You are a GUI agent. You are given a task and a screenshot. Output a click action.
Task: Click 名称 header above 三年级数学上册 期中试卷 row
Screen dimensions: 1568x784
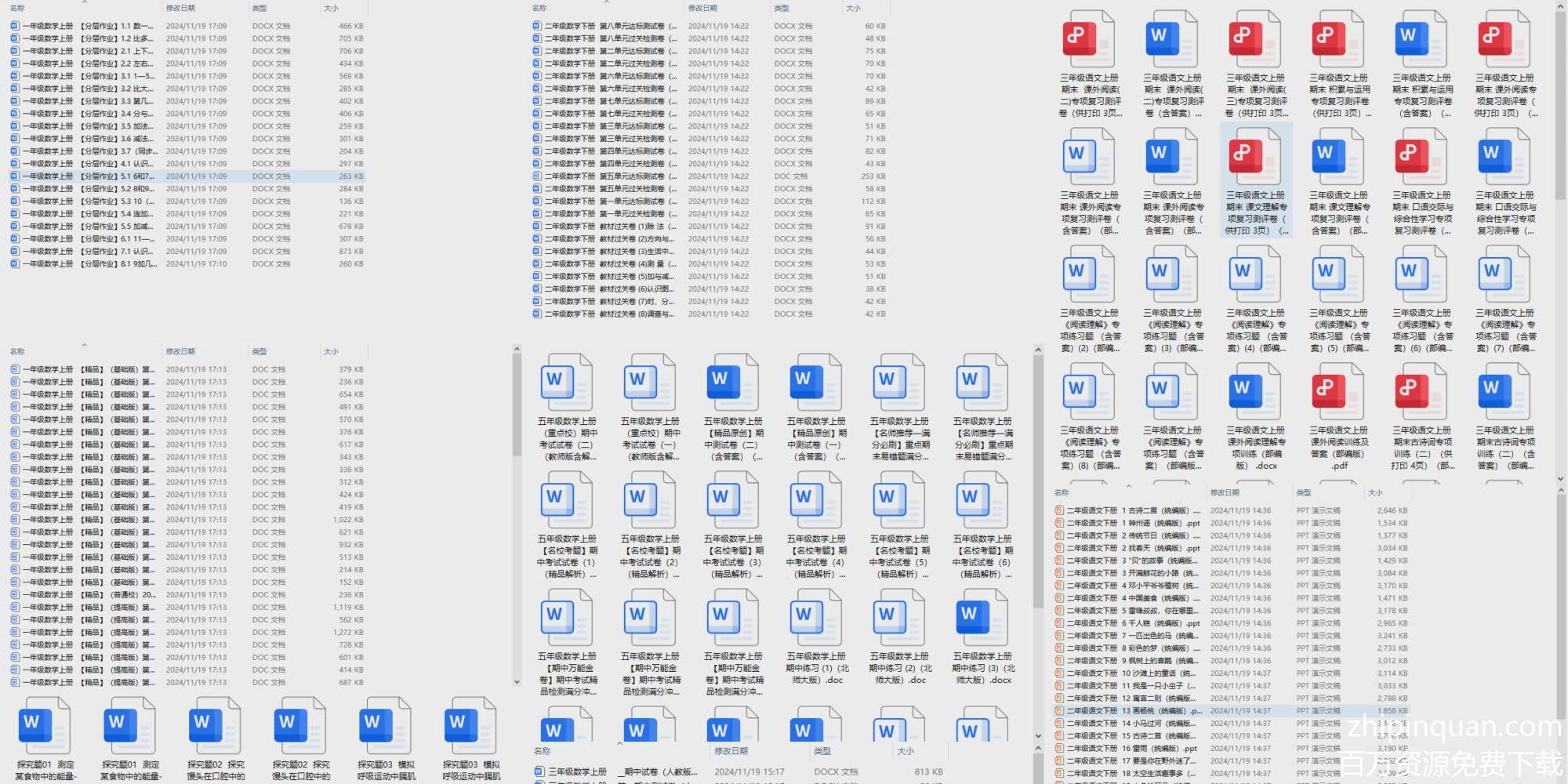tap(542, 751)
